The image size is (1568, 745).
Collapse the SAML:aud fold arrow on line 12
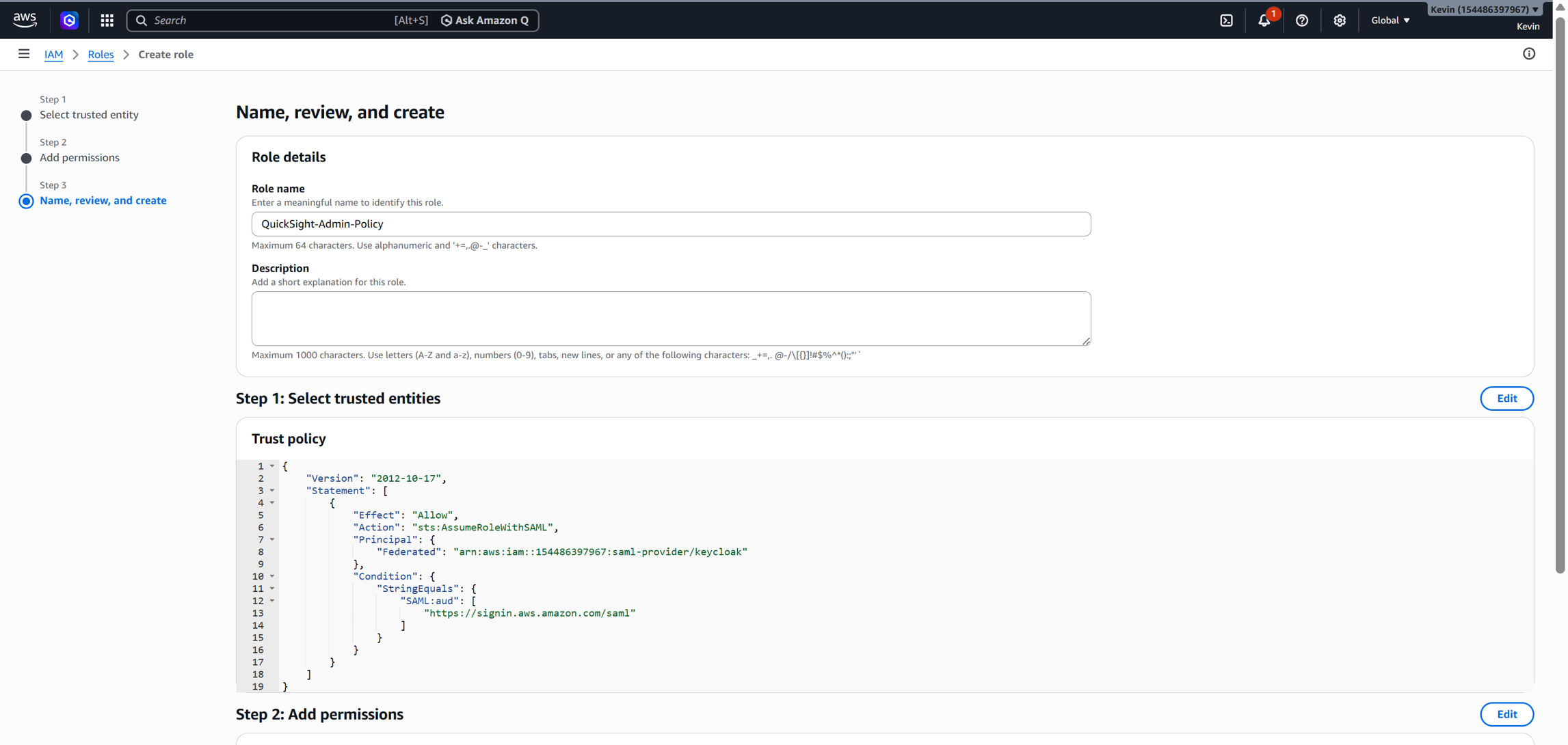pyautogui.click(x=272, y=601)
